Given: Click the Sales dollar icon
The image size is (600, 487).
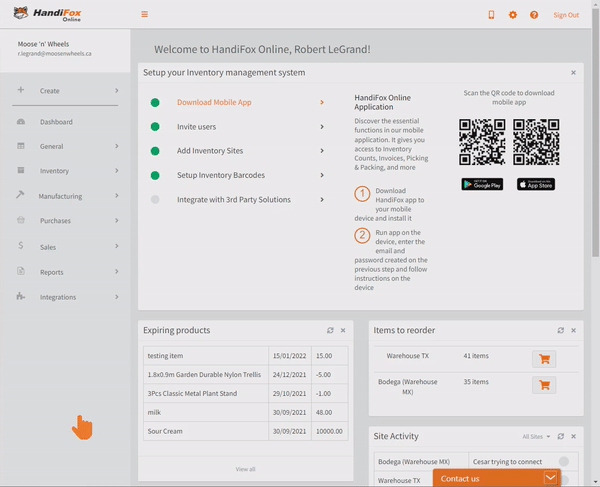Looking at the screenshot, I should [21, 246].
